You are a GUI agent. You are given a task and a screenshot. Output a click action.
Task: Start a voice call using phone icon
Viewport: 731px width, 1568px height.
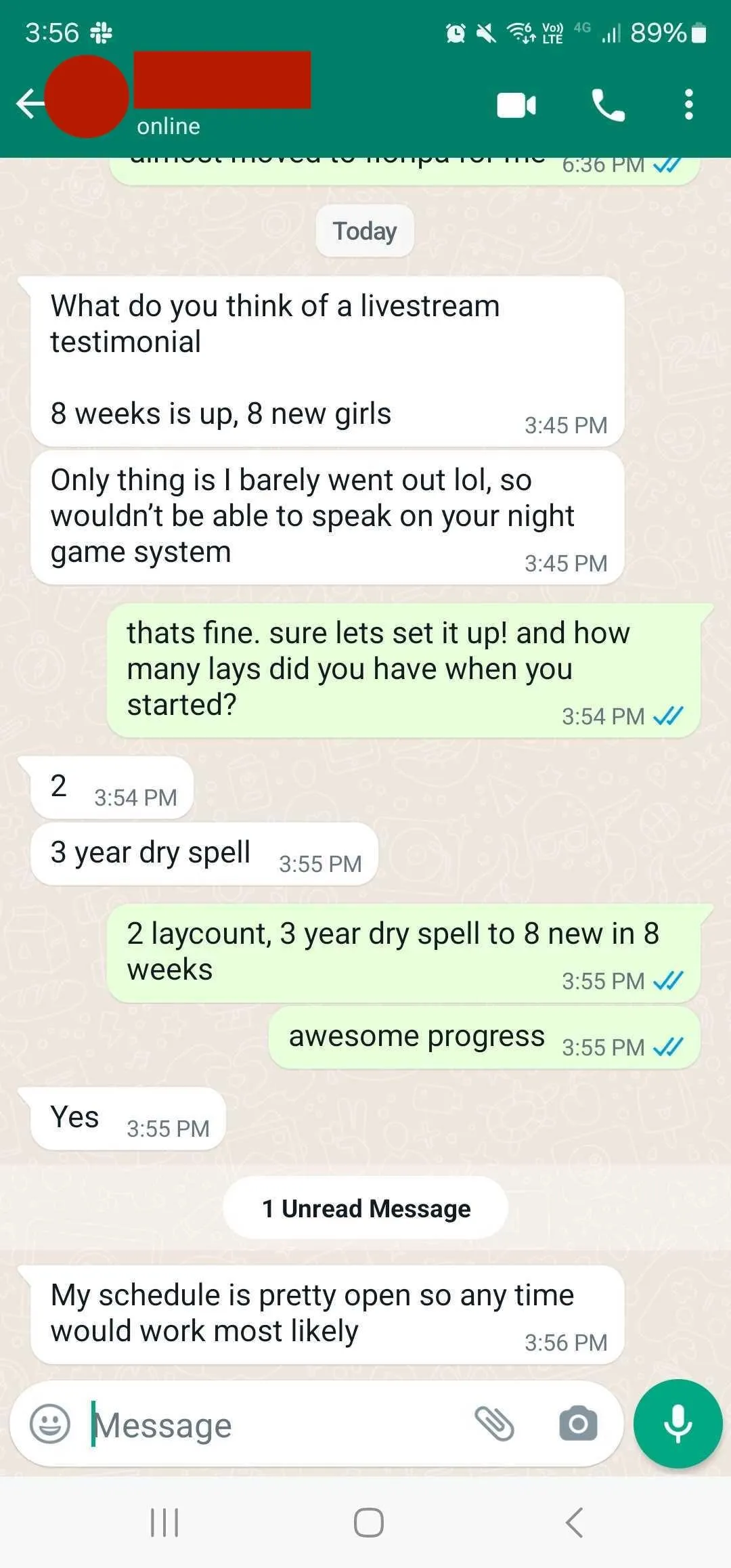tap(608, 105)
